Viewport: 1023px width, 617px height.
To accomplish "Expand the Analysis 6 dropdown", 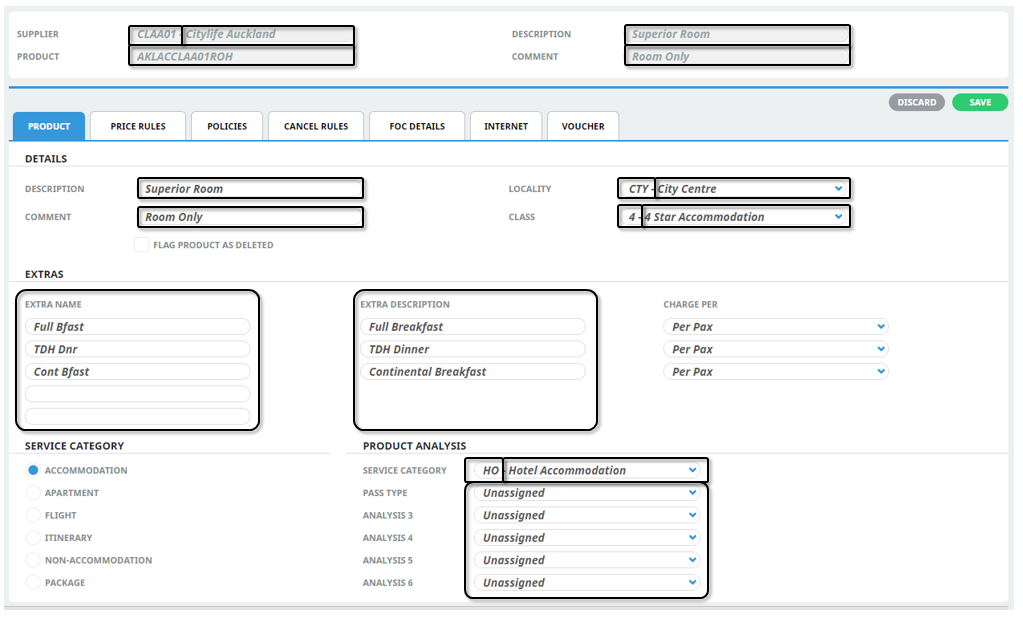I will pos(692,583).
